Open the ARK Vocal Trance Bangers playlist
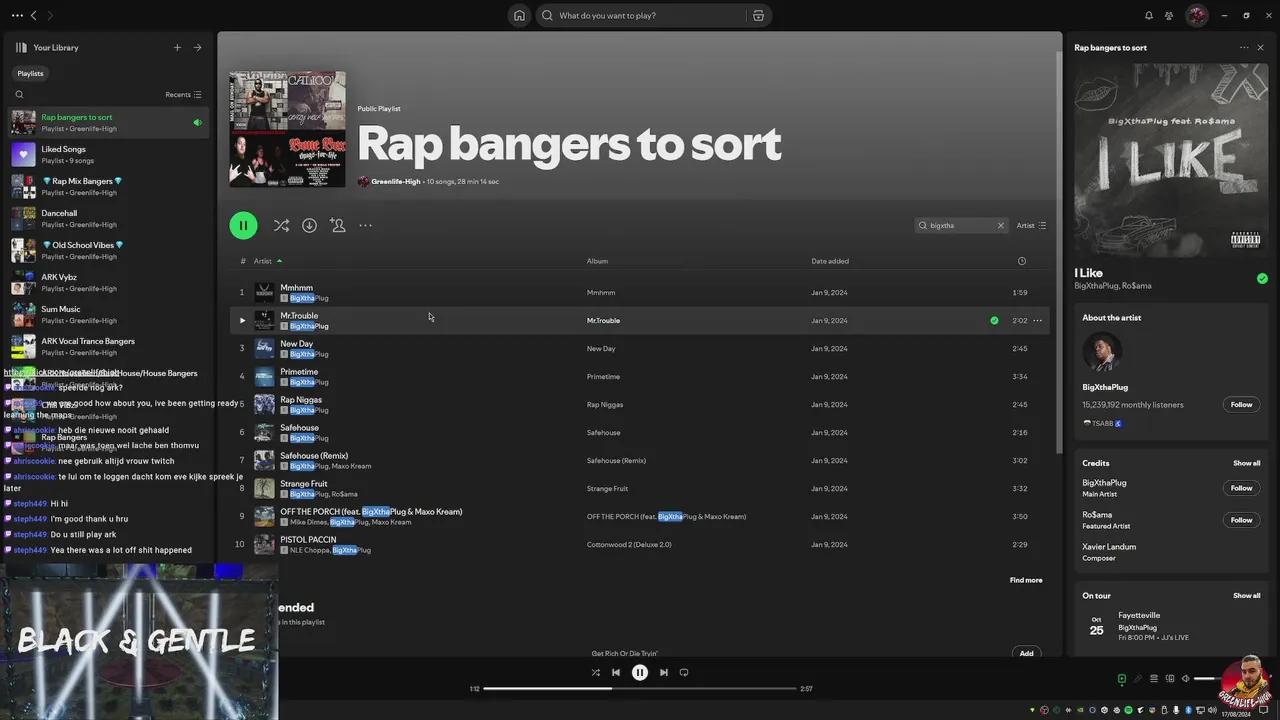This screenshot has height=720, width=1280. click(108, 346)
